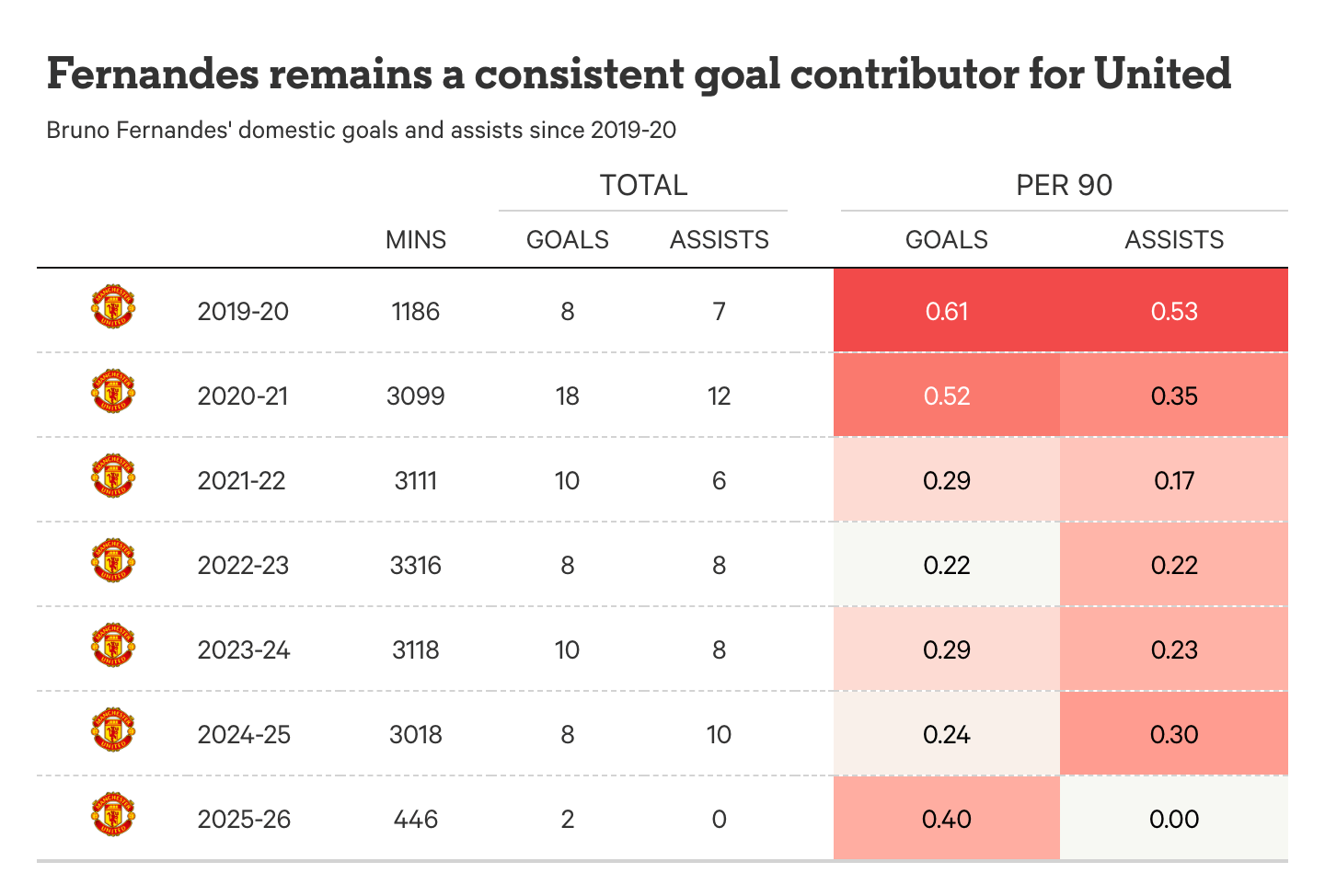
Task: Click the subtitle about domestic goals and assists
Action: pyautogui.click(x=361, y=130)
